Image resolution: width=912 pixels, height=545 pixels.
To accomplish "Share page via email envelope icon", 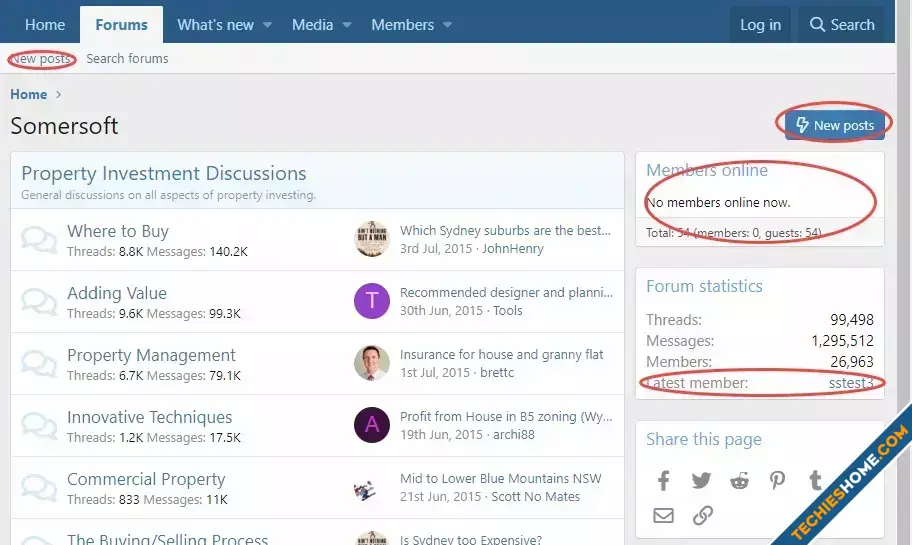I will [663, 515].
